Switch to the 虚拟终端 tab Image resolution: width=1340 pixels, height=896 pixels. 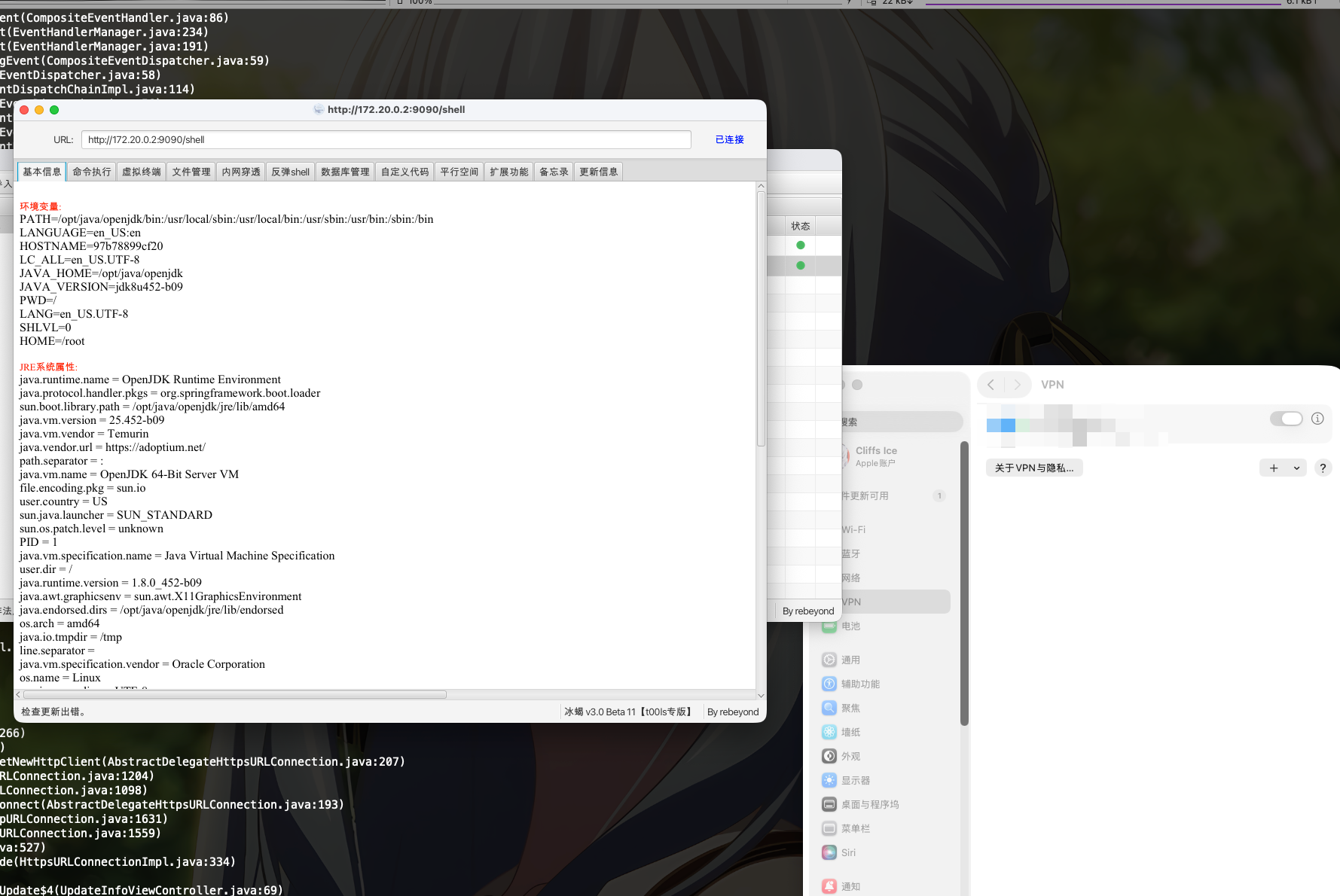point(142,172)
